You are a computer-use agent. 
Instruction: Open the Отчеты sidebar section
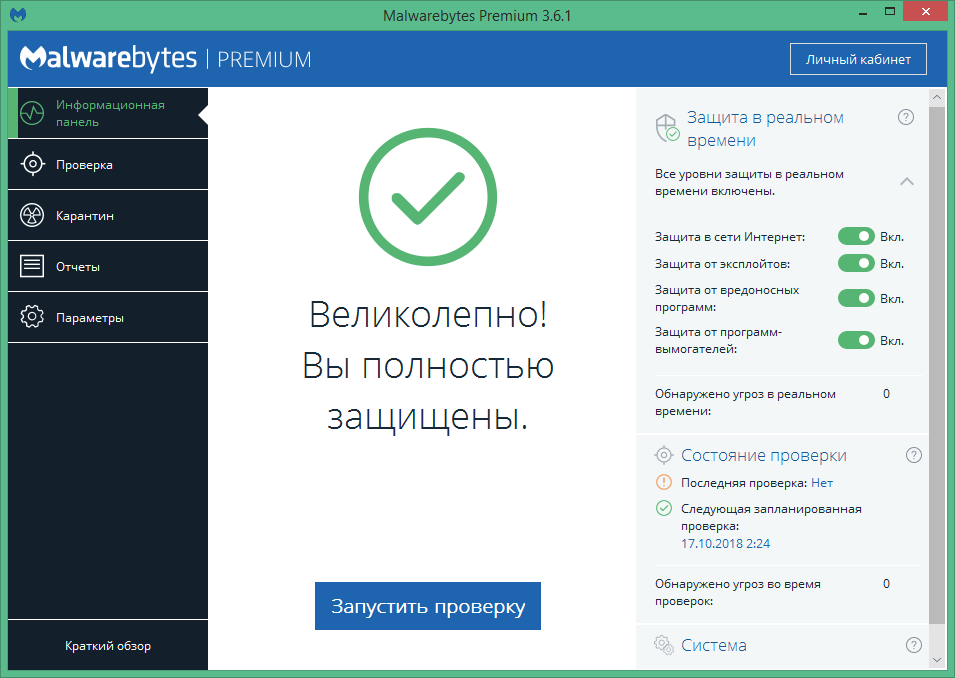pos(107,267)
